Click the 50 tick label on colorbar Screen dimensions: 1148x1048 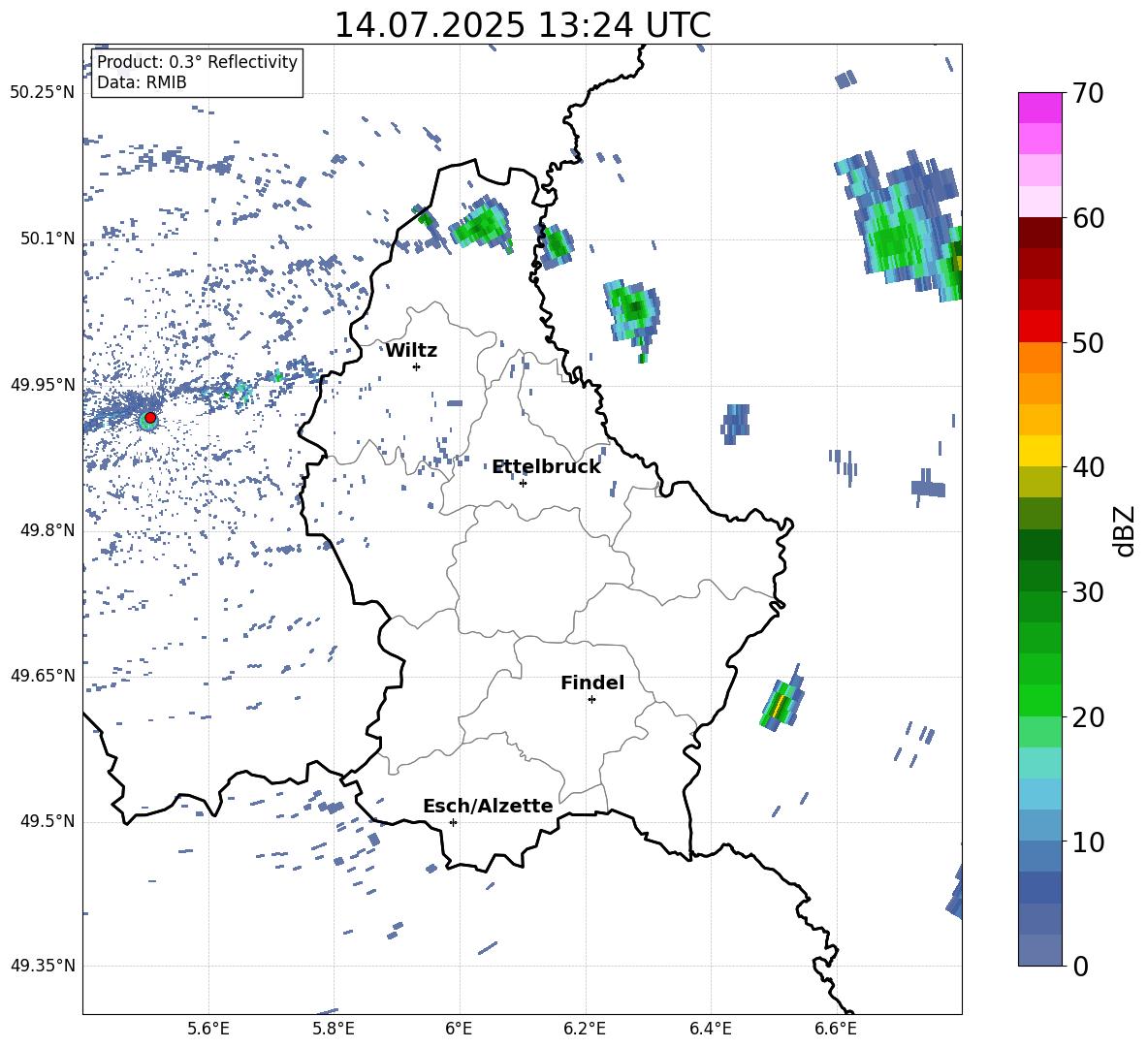tap(1088, 342)
